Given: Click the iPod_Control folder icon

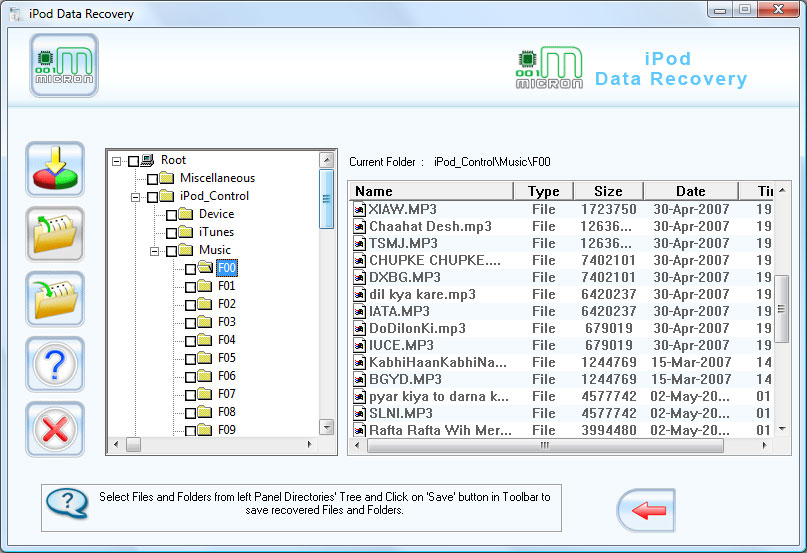Looking at the screenshot, I should coord(166,196).
